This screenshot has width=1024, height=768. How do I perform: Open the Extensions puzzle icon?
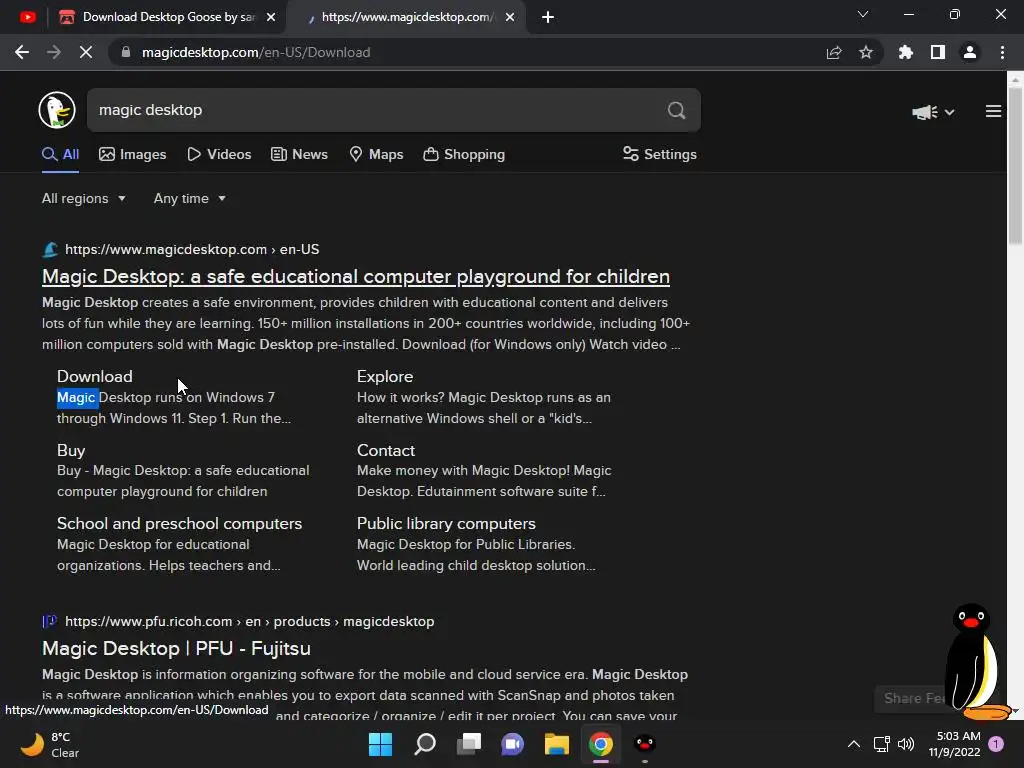point(905,52)
